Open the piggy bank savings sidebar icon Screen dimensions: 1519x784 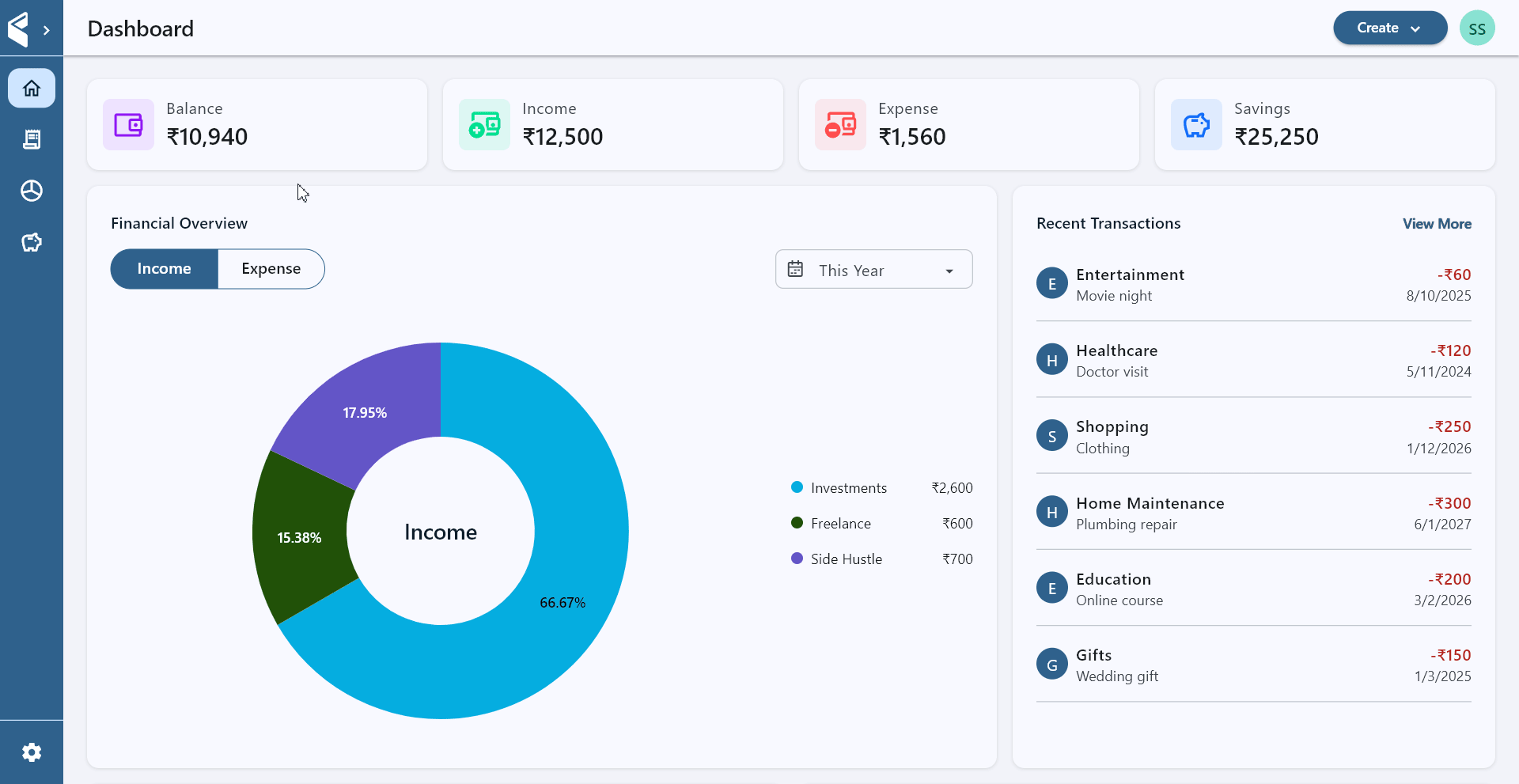[x=32, y=242]
